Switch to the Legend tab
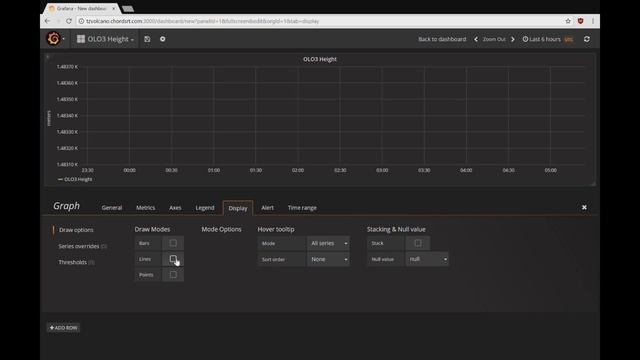Viewport: 640px width, 360px height. [205, 208]
